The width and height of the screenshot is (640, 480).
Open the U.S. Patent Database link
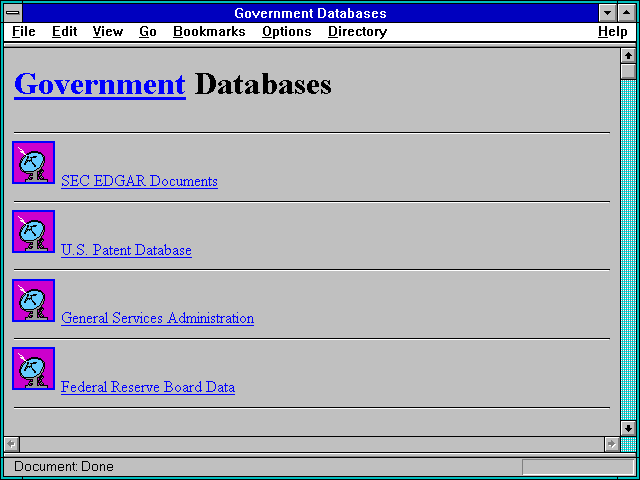(126, 250)
